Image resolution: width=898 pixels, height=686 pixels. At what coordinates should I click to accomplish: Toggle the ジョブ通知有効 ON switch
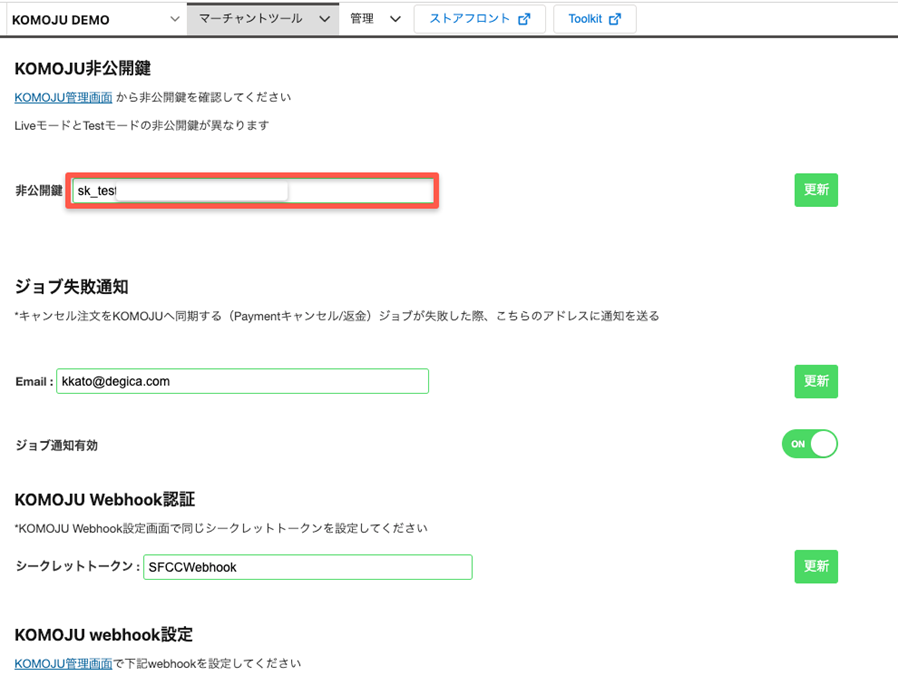coord(810,444)
